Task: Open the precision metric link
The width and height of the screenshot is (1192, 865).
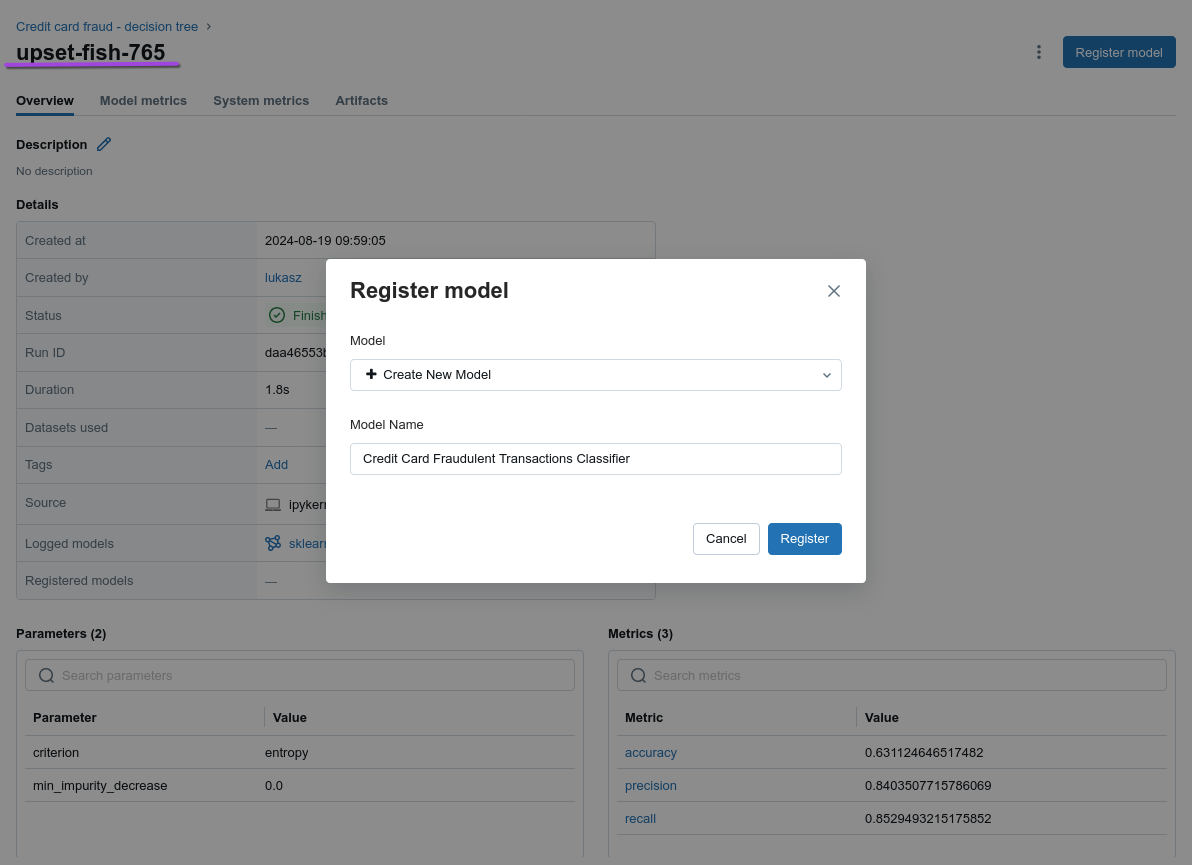Action: pyautogui.click(x=651, y=786)
